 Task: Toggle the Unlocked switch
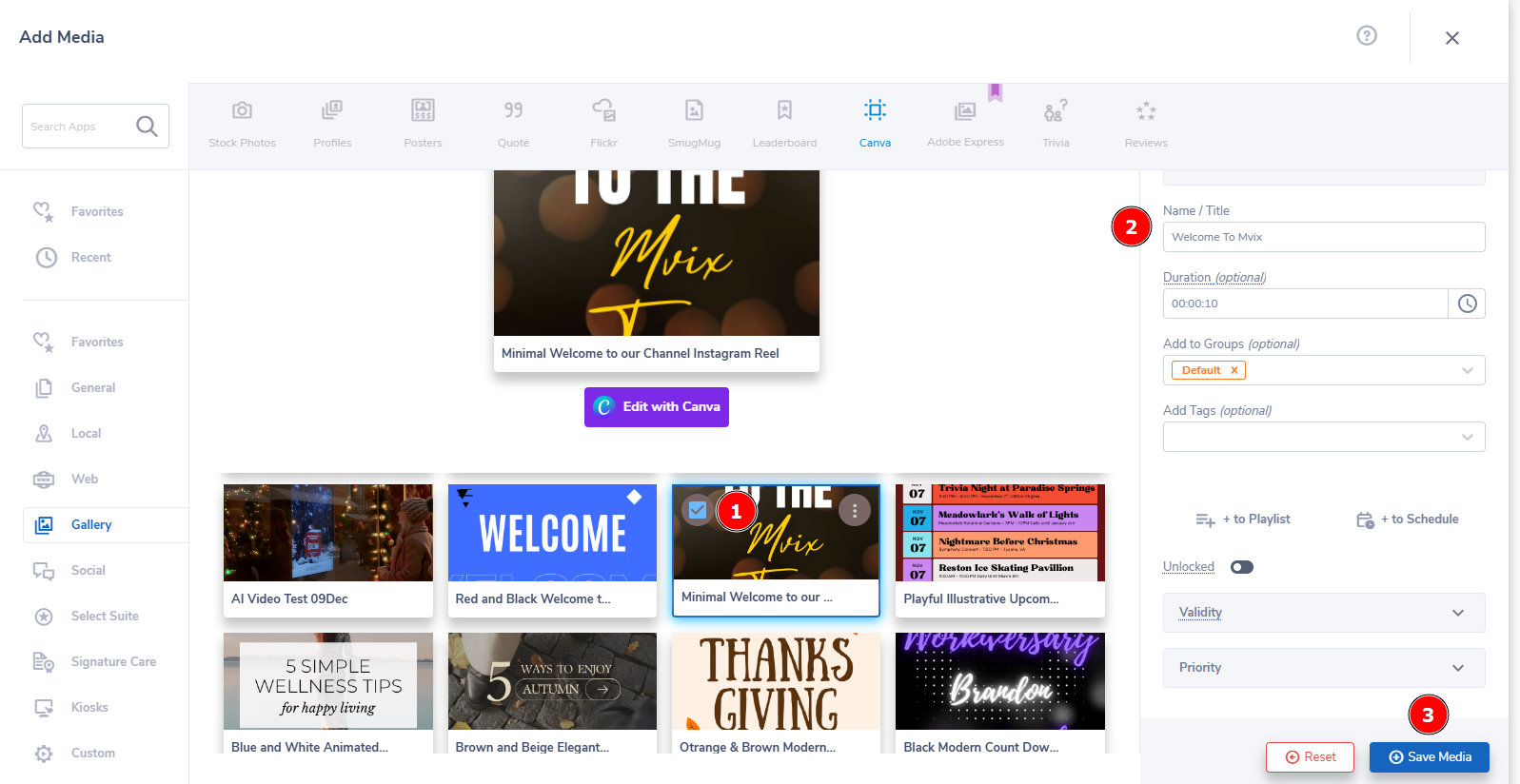tap(1241, 567)
